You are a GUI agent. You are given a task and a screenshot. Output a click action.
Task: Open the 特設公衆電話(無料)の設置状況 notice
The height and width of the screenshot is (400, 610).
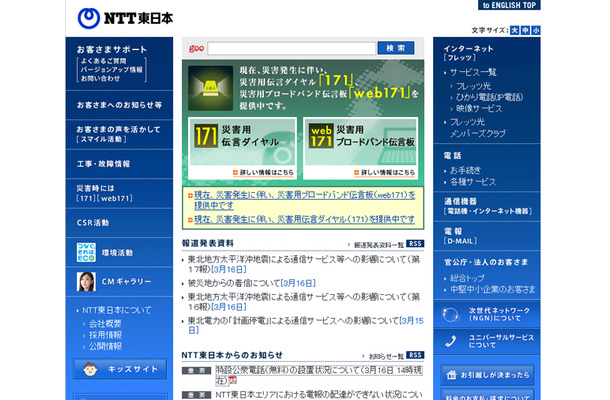click(319, 375)
